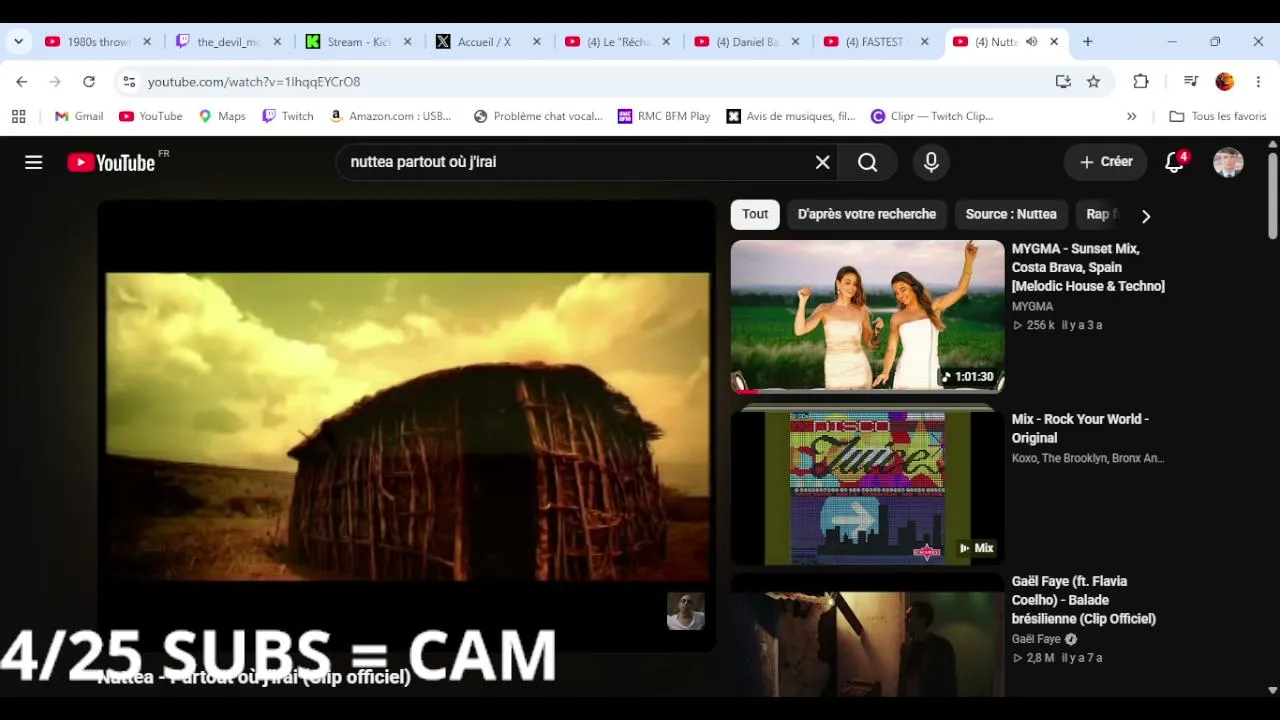Clear the YouTube search query
The width and height of the screenshot is (1280, 720).
823,162
